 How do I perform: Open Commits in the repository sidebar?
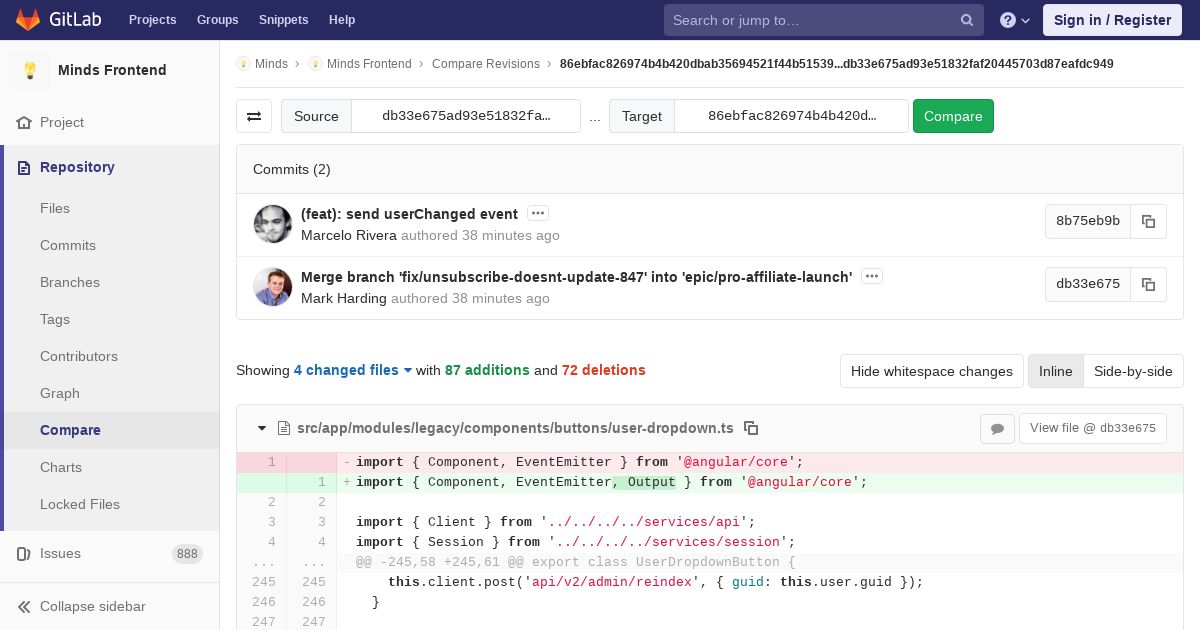(x=68, y=245)
